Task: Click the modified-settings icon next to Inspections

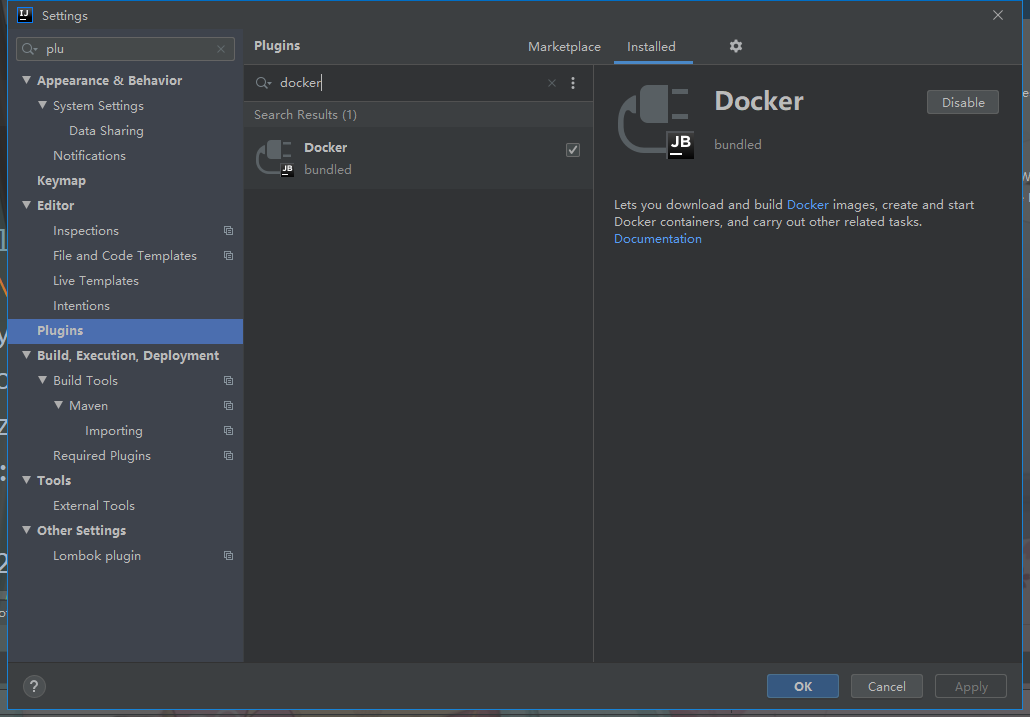Action: click(x=228, y=230)
